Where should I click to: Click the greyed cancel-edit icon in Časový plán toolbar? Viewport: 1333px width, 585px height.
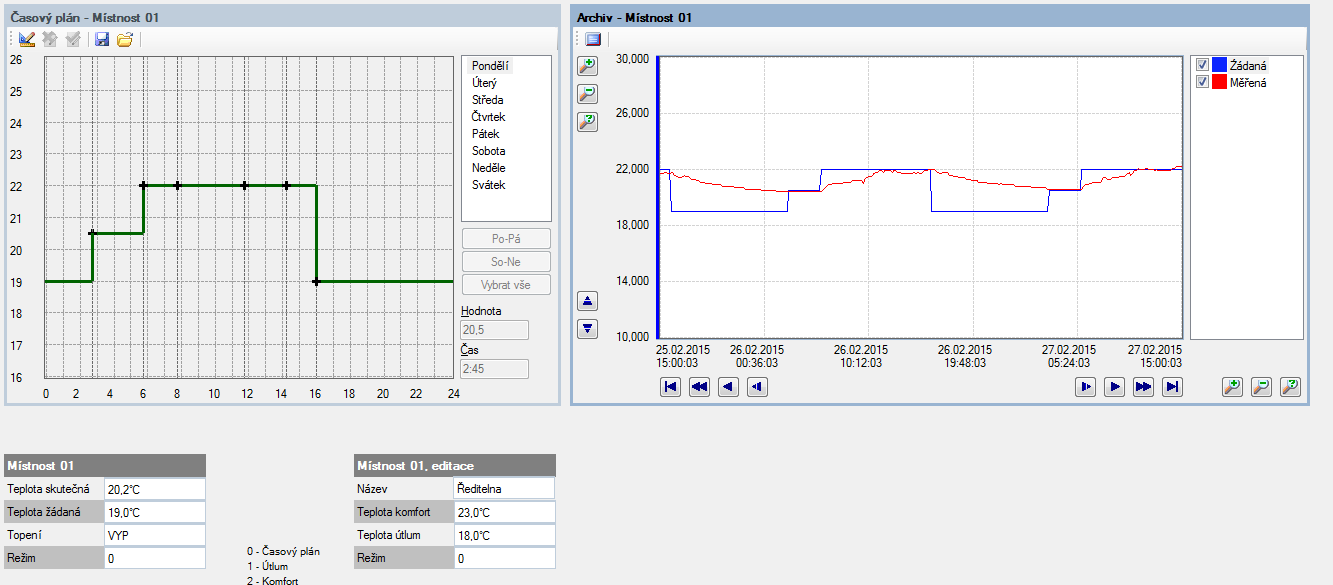pos(50,40)
